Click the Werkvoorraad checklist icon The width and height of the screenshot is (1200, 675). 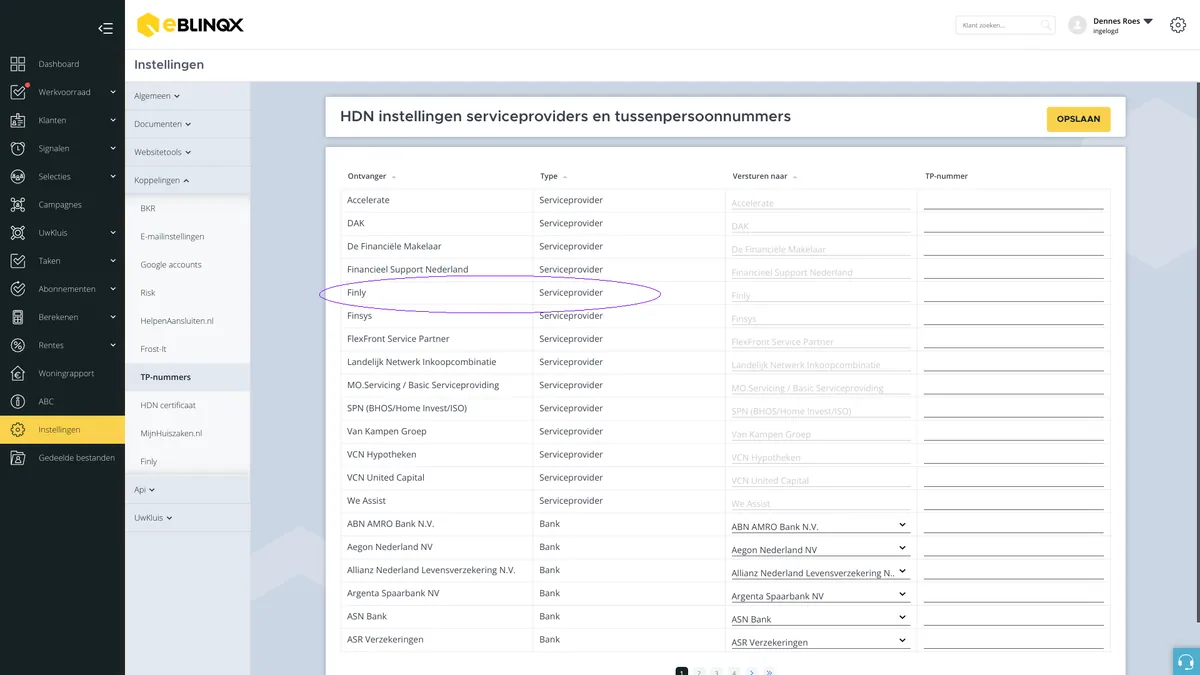coord(18,92)
